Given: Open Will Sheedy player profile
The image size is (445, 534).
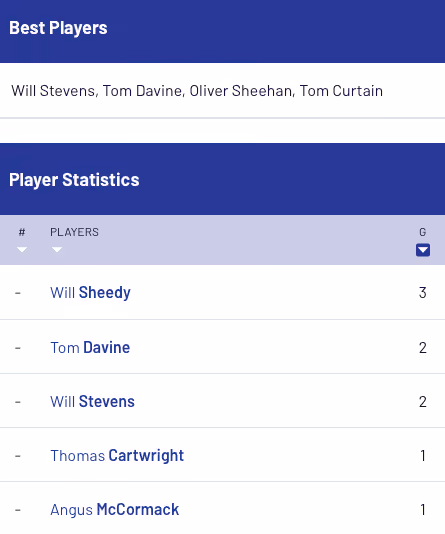Looking at the screenshot, I should click(91, 293).
